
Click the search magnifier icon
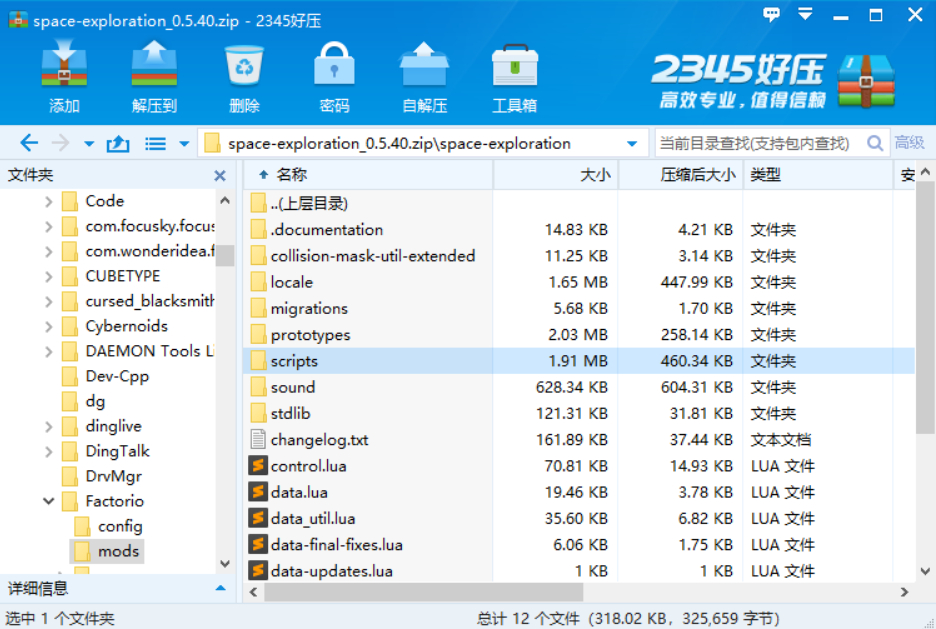pyautogui.click(x=875, y=143)
